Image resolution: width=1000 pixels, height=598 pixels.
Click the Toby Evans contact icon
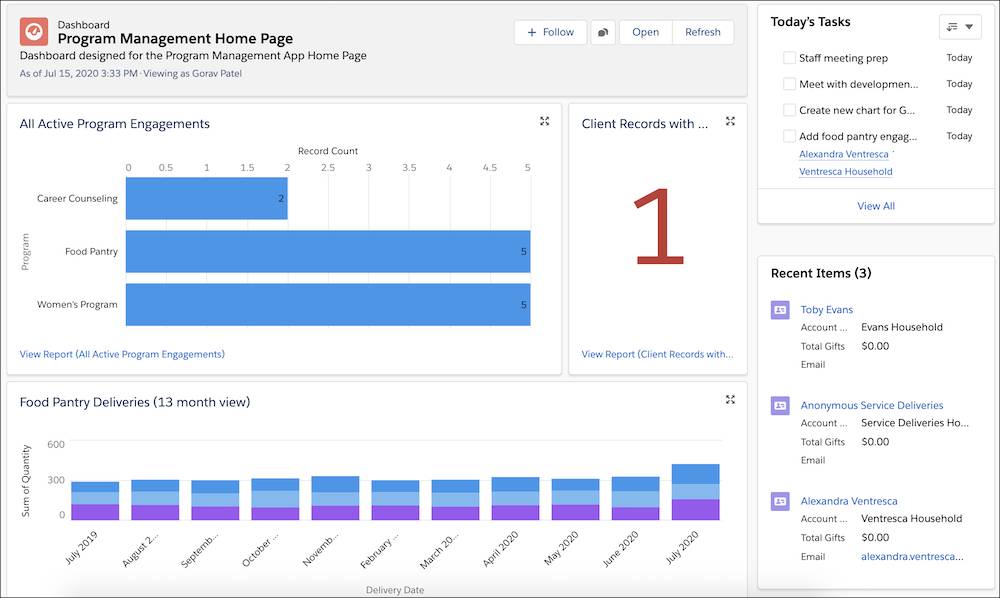(780, 310)
